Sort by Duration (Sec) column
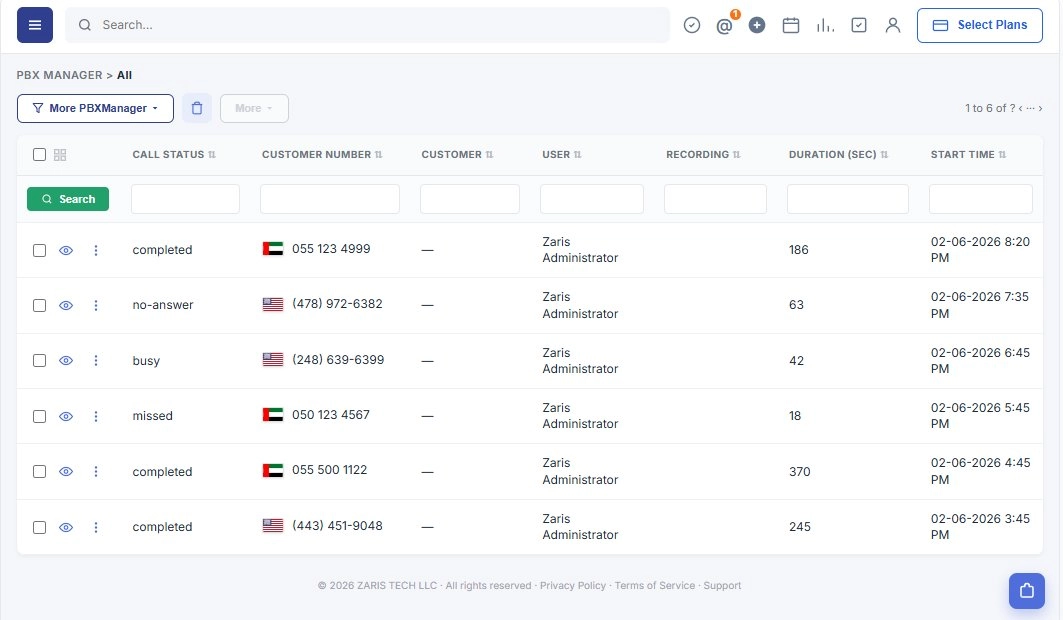 coord(838,154)
